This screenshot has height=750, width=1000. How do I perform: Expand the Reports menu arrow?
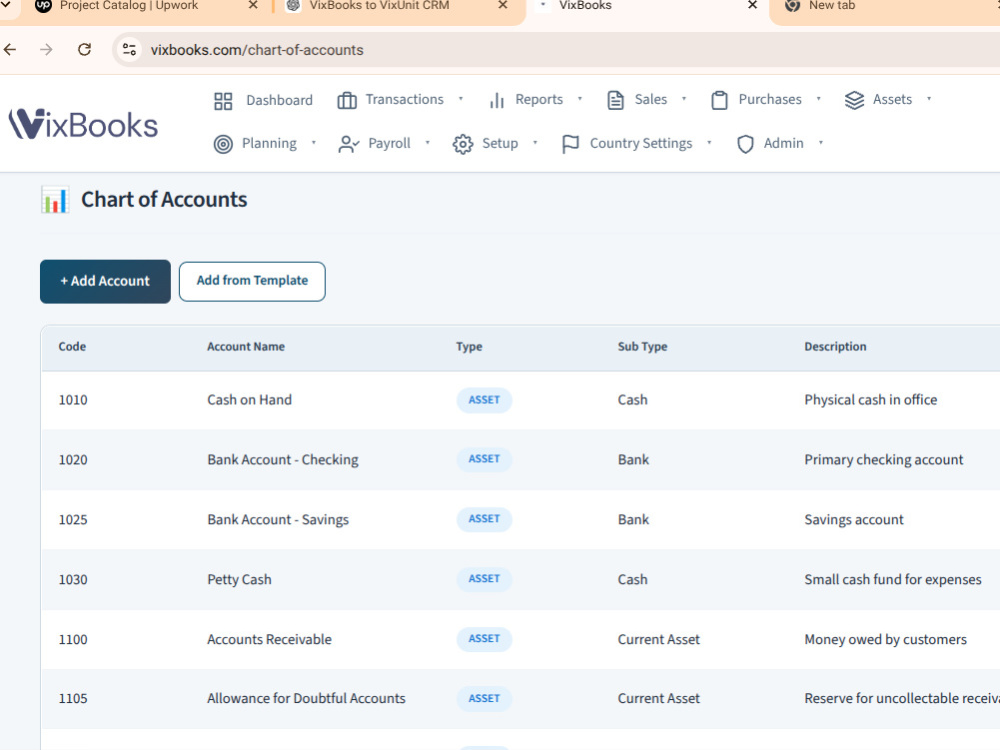580,99
